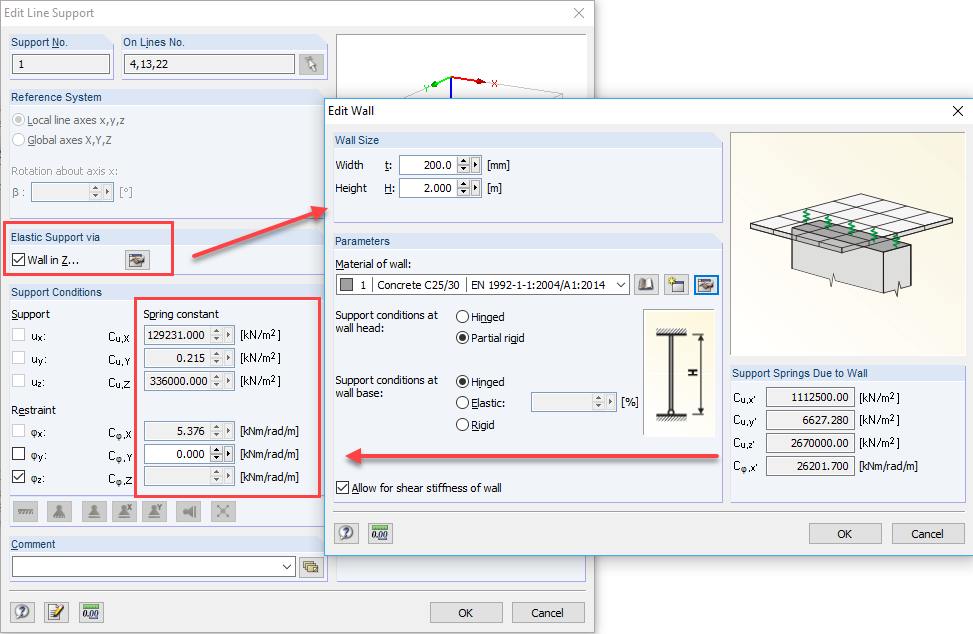Adjust the Height H spinner arrows
Image resolution: width=973 pixels, height=634 pixels.
tap(464, 188)
